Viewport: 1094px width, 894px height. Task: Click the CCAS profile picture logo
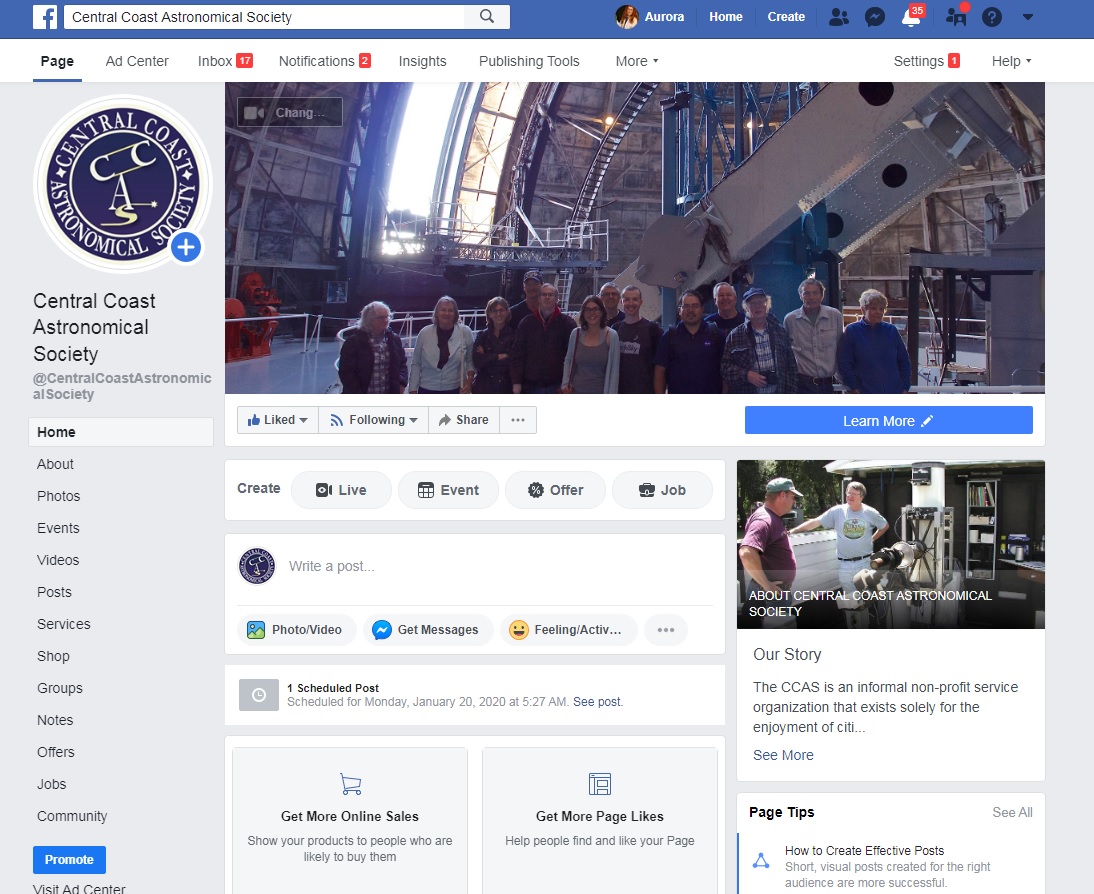tap(123, 184)
